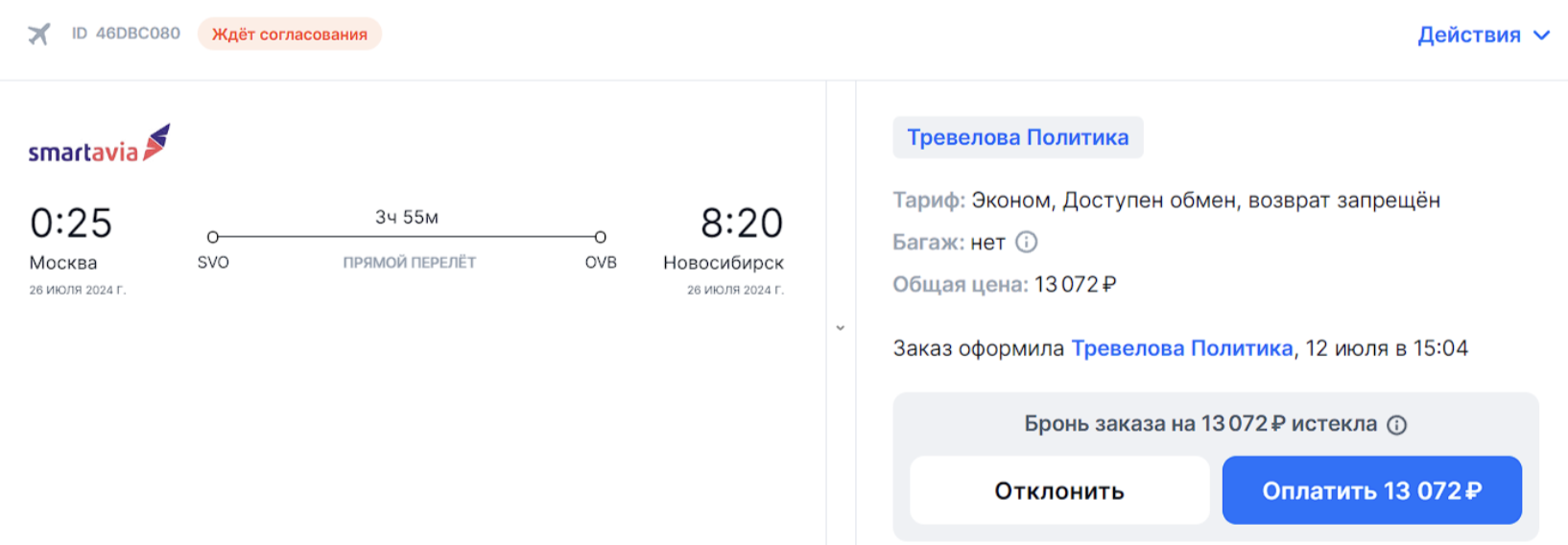The image size is (1568, 545).
Task: Select the order ID 46DBC080 text
Action: (x=126, y=34)
